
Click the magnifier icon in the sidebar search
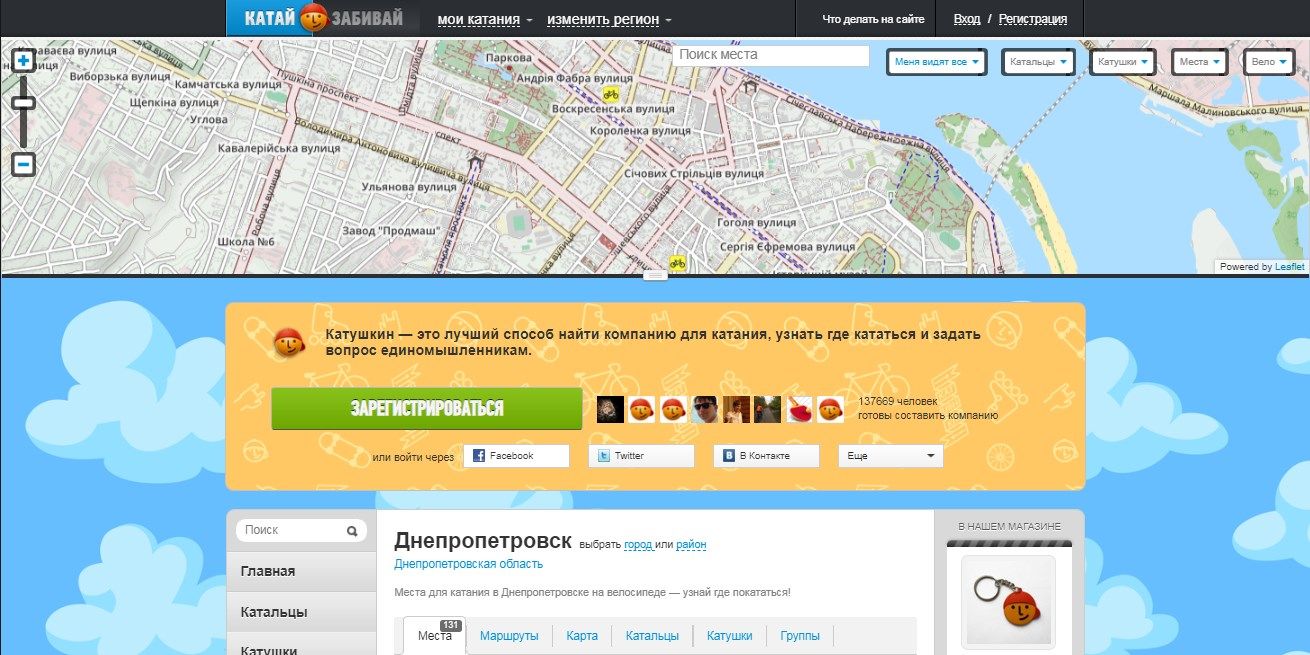click(352, 530)
